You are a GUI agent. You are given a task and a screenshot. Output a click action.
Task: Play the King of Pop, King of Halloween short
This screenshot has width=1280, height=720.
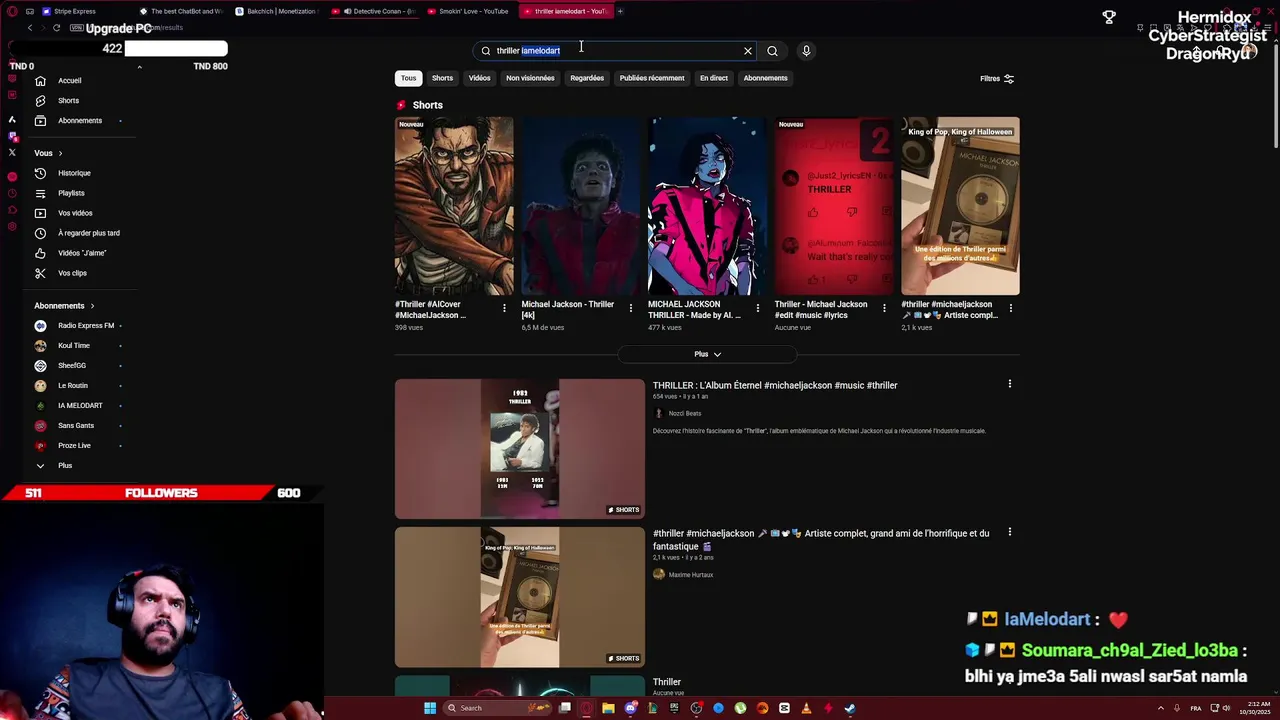click(x=960, y=206)
